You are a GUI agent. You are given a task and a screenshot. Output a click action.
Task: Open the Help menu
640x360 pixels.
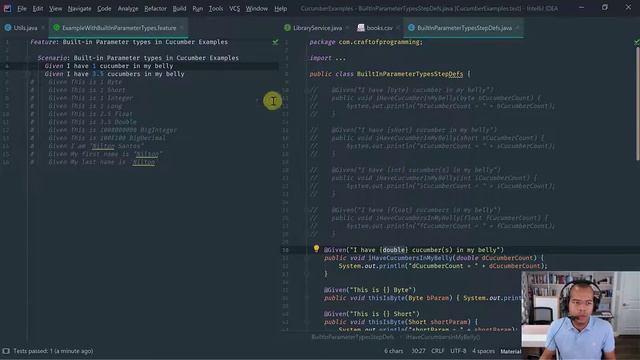pos(280,9)
